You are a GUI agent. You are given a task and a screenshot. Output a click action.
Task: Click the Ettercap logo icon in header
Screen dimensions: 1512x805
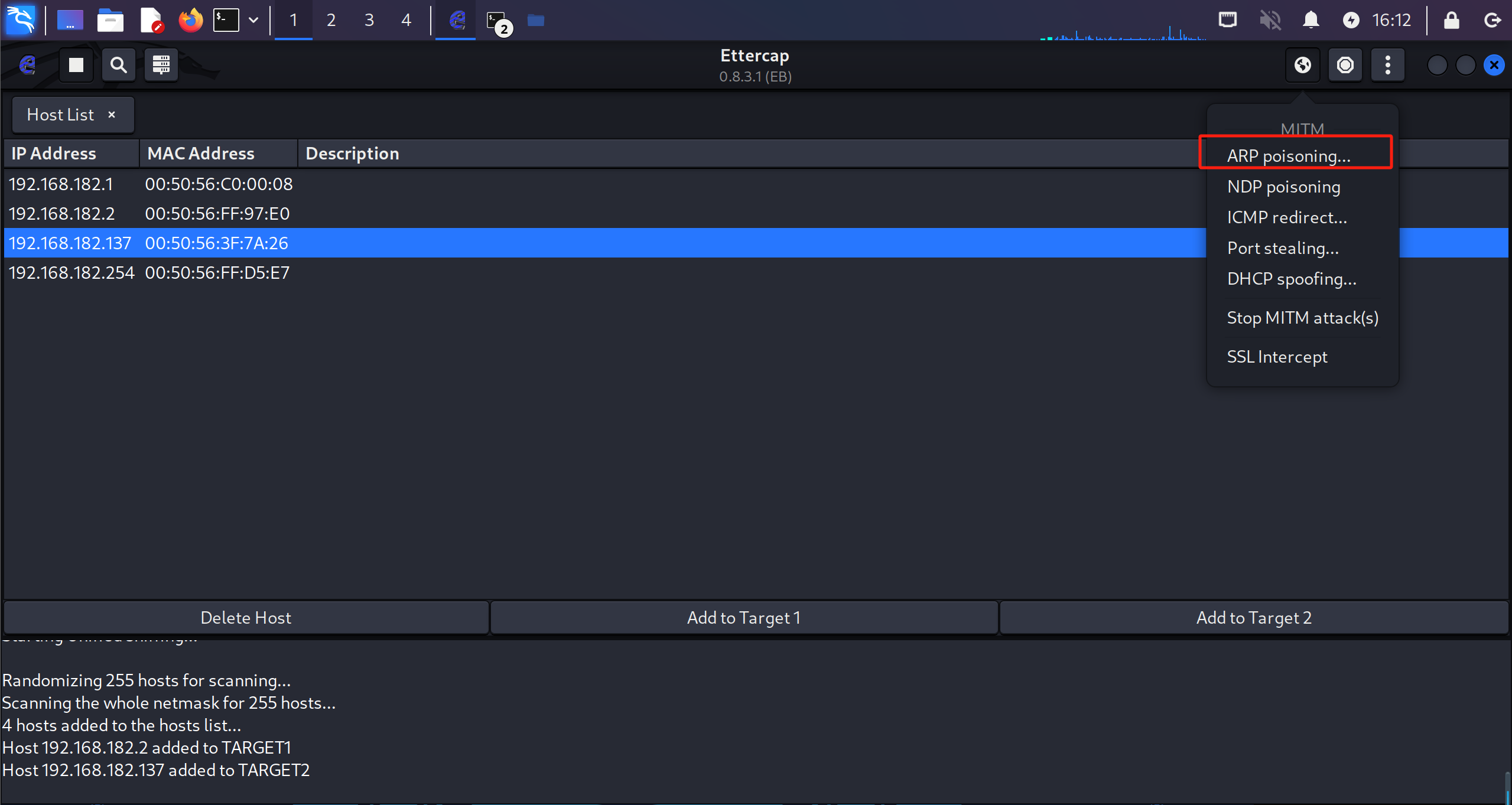(28, 65)
